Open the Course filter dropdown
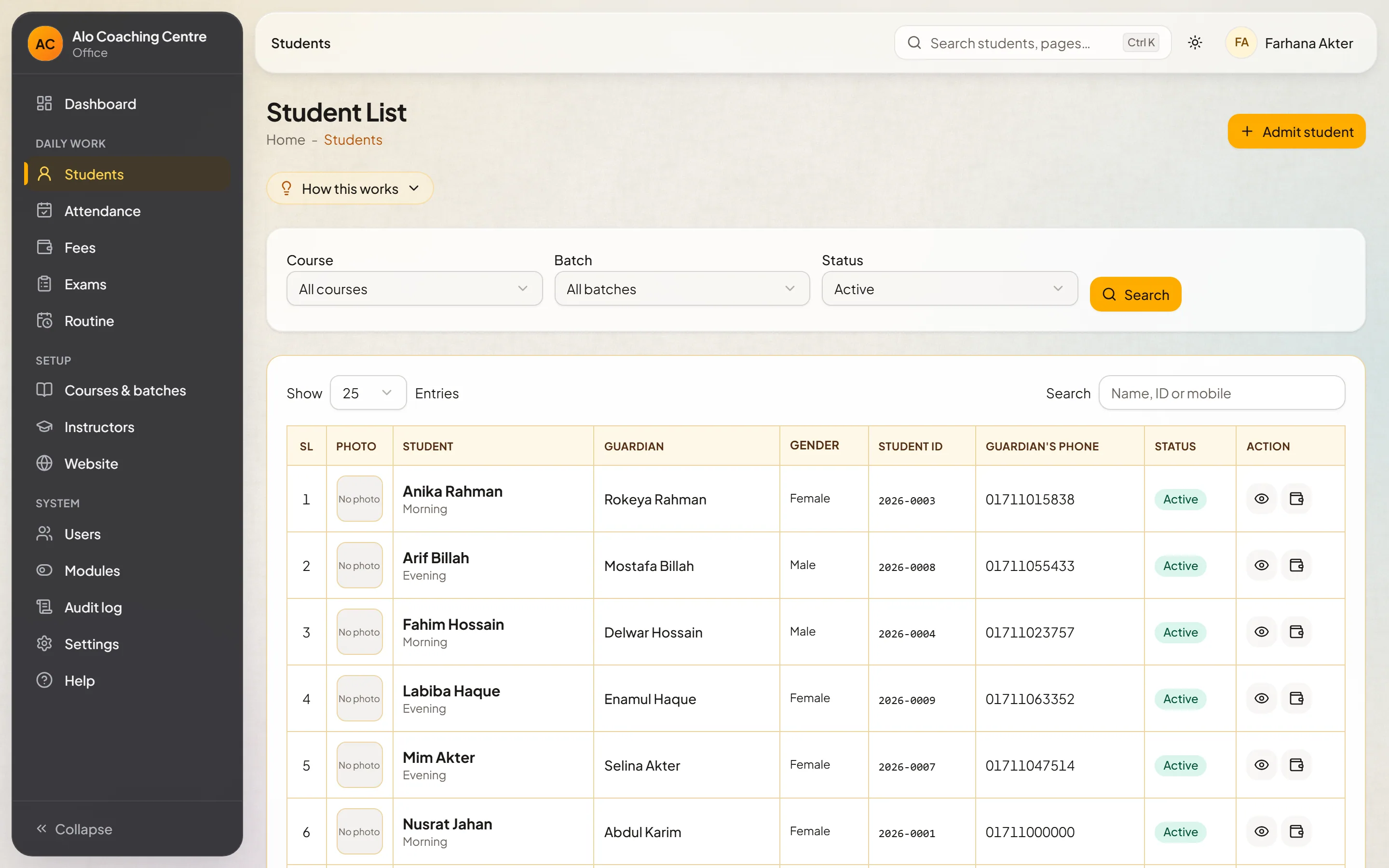This screenshot has width=1389, height=868. coord(414,289)
